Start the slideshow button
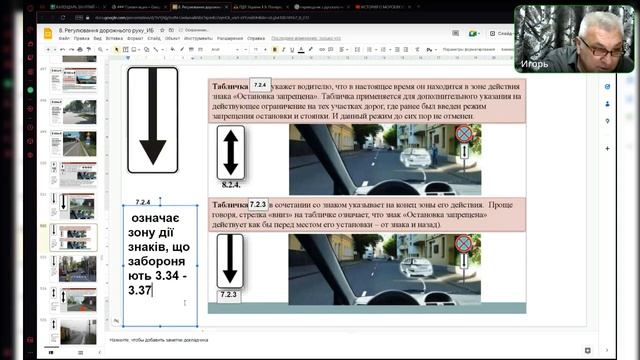The width and height of the screenshot is (640, 360). point(501,33)
